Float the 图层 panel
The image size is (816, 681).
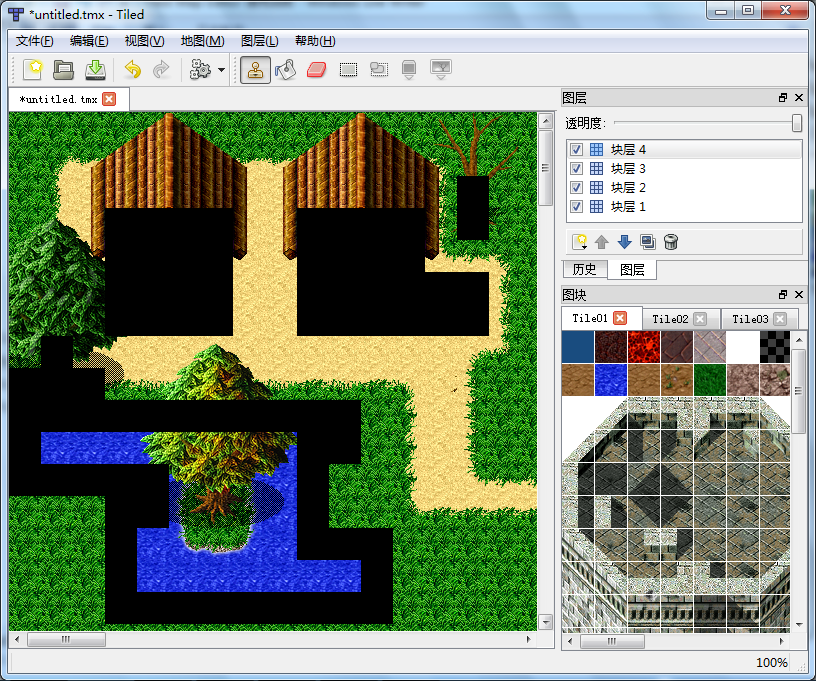(x=783, y=98)
